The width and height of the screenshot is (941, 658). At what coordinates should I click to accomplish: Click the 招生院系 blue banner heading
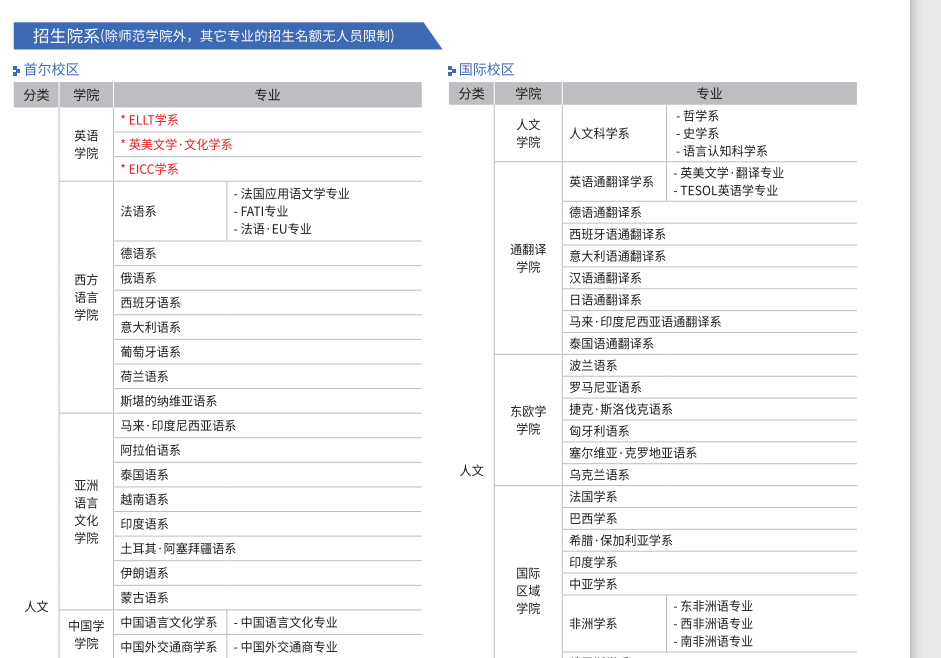pos(227,35)
